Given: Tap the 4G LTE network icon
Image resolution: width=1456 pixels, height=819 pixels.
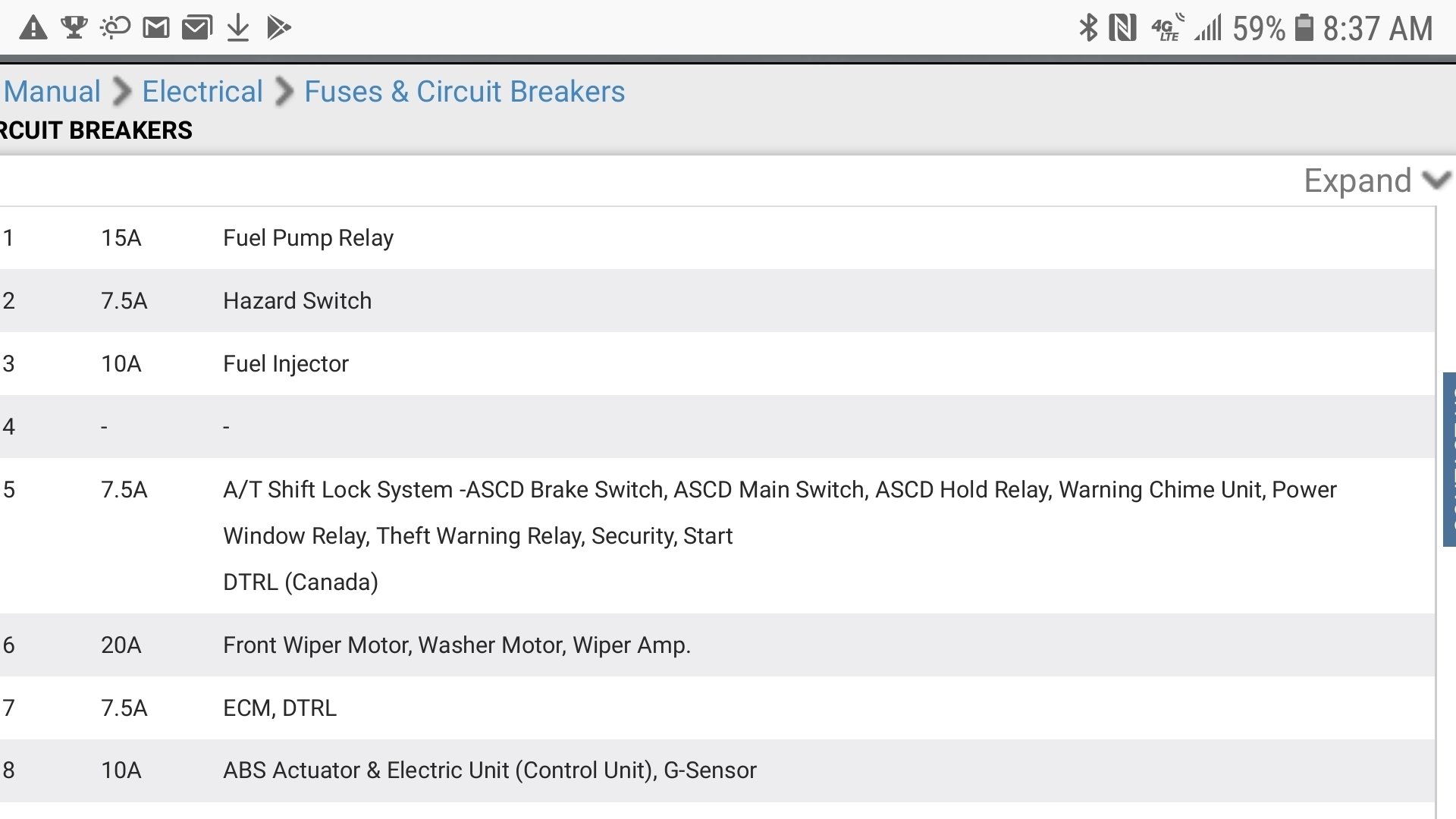Looking at the screenshot, I should (x=1167, y=29).
